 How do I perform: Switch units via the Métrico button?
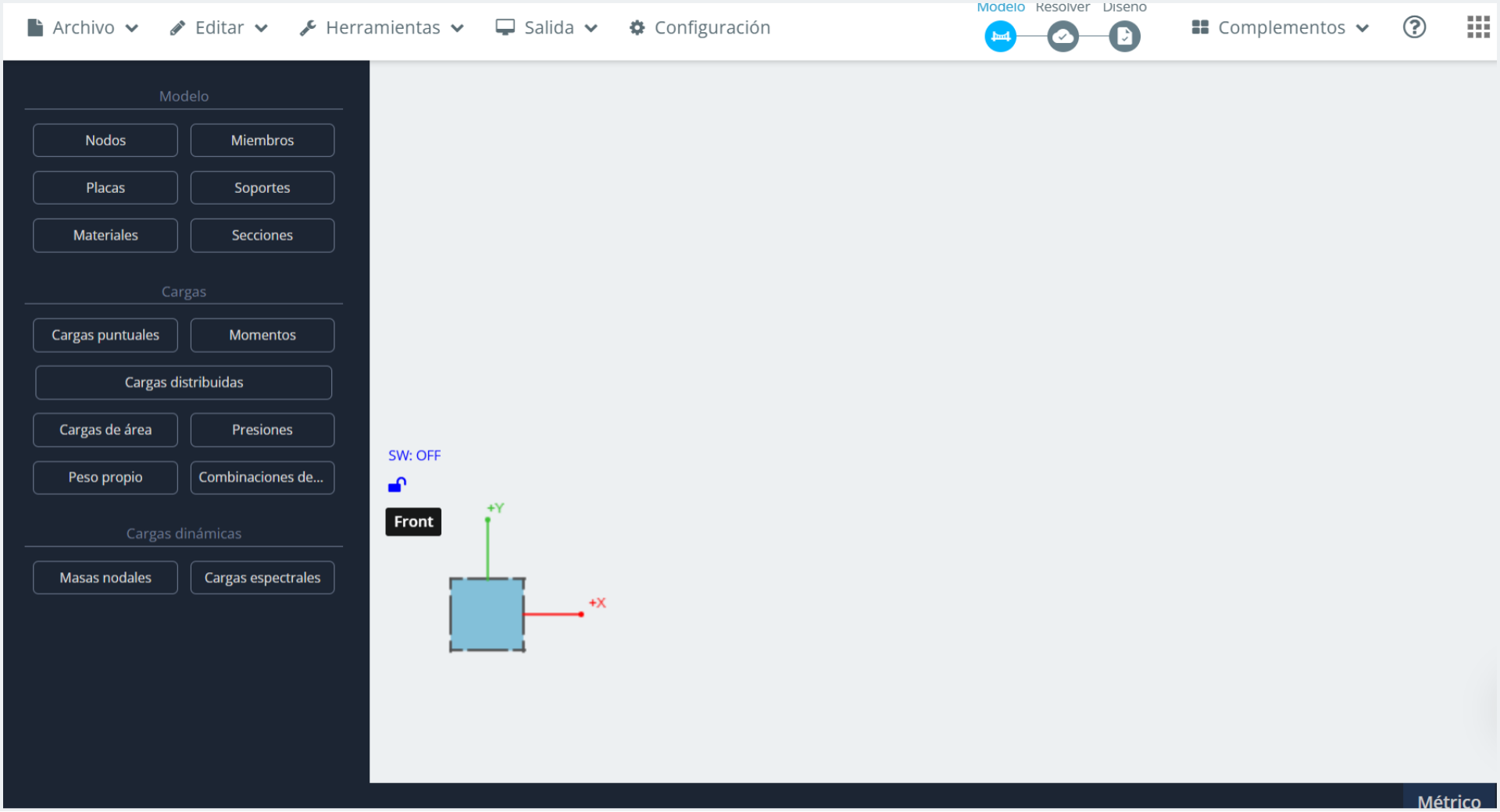click(x=1448, y=801)
